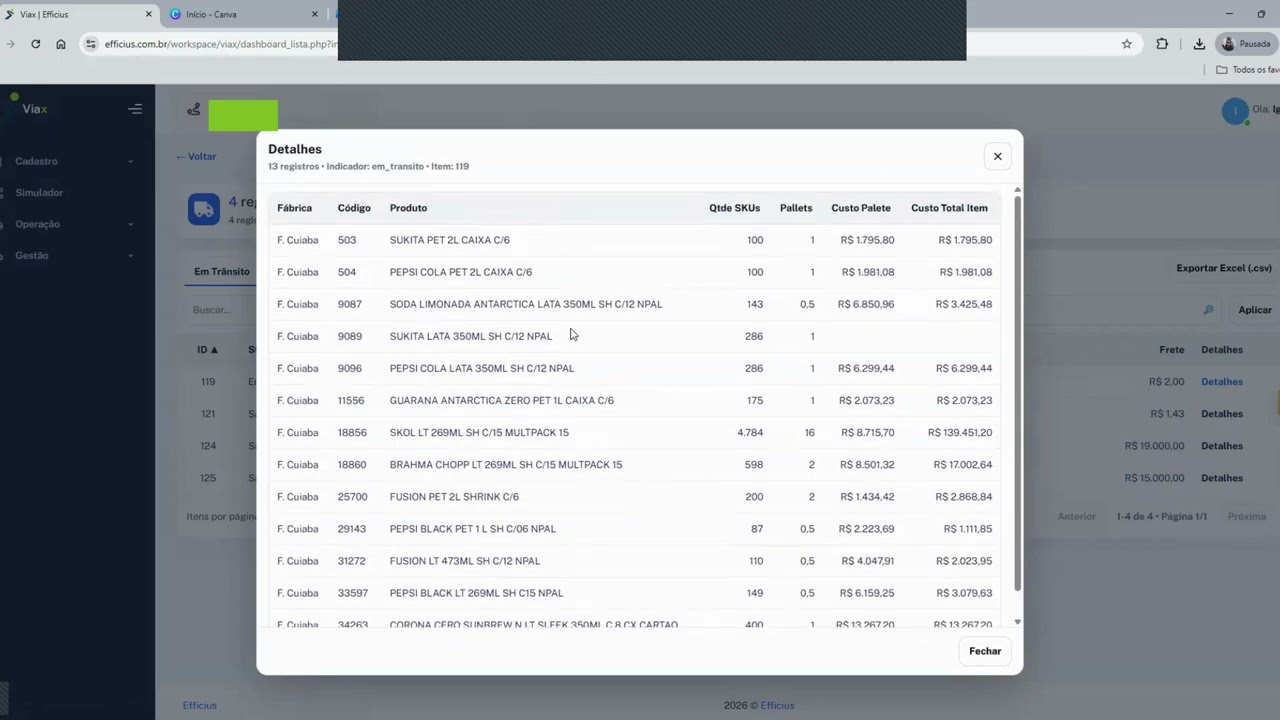This screenshot has width=1280, height=720.
Task: Expand the Operação sidebar menu
Action: coord(74,224)
